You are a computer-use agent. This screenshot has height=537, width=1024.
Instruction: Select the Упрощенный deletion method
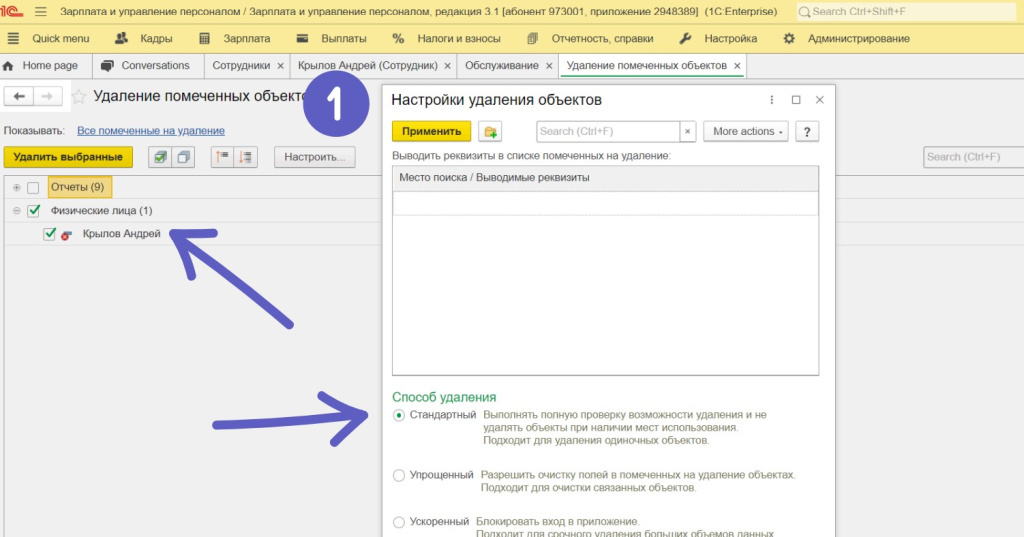click(400, 475)
